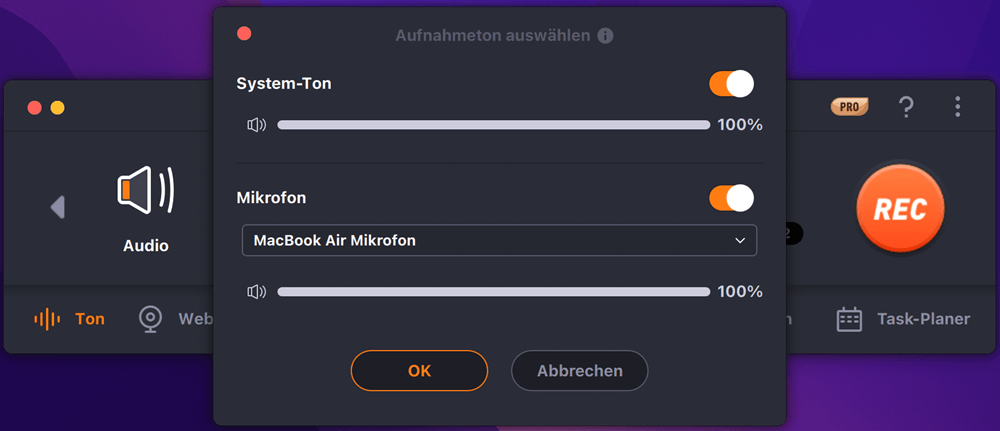Close the Aufnahmeton auswählen dialog
The width and height of the screenshot is (1000, 431).
coord(244,34)
